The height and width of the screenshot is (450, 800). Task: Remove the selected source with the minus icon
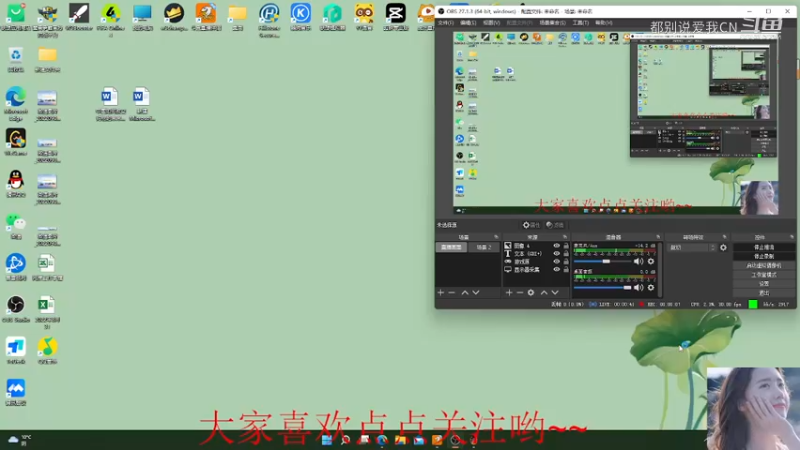point(519,292)
